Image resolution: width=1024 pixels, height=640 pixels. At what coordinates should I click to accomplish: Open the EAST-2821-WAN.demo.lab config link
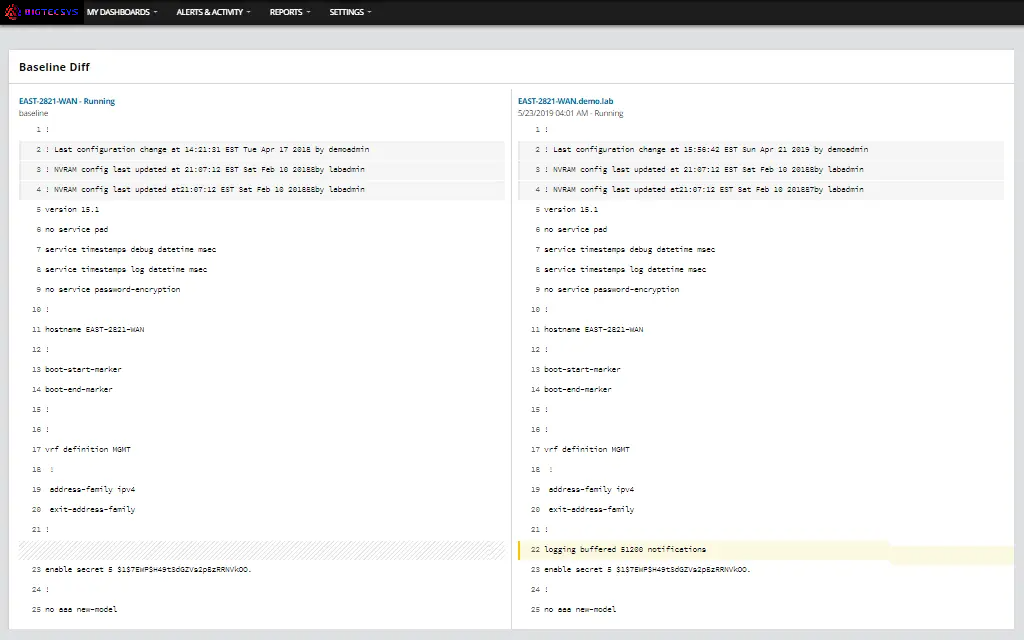click(565, 101)
